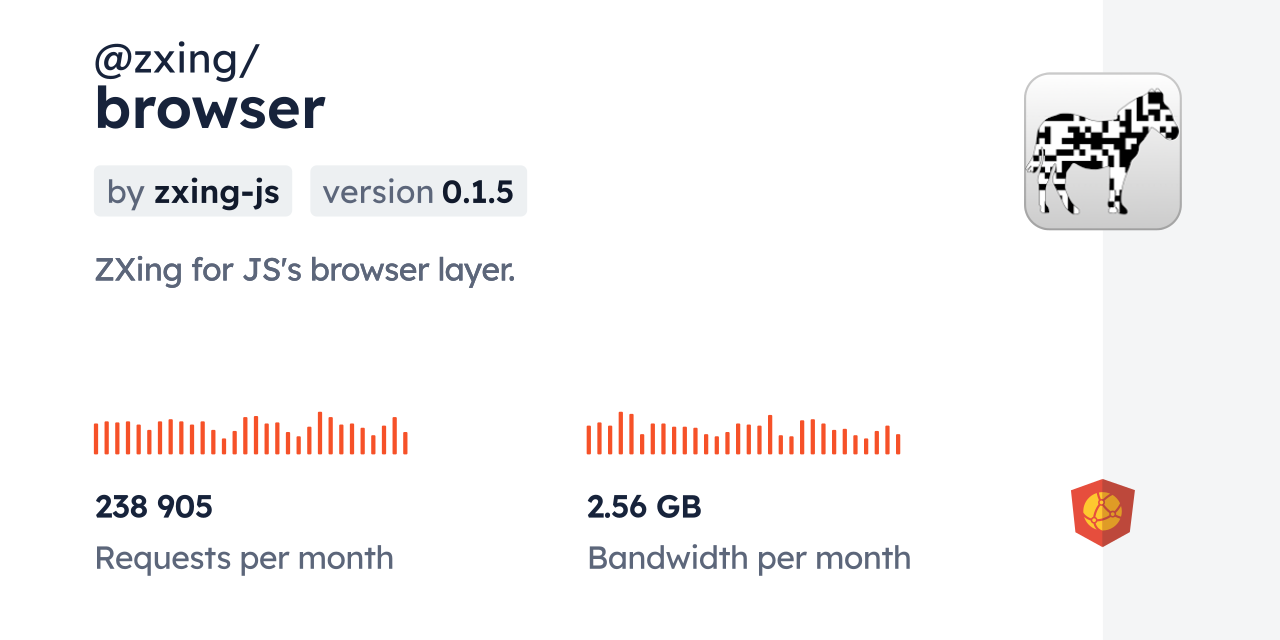
Task: Click the "ZXing for JS's browser layer." description
Action: coord(305,270)
